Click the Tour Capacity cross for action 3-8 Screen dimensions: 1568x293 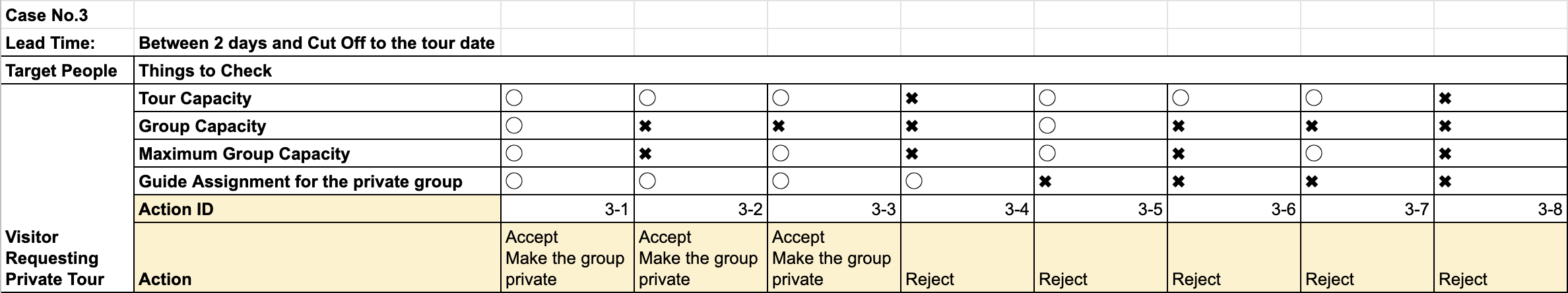pyautogui.click(x=1445, y=98)
